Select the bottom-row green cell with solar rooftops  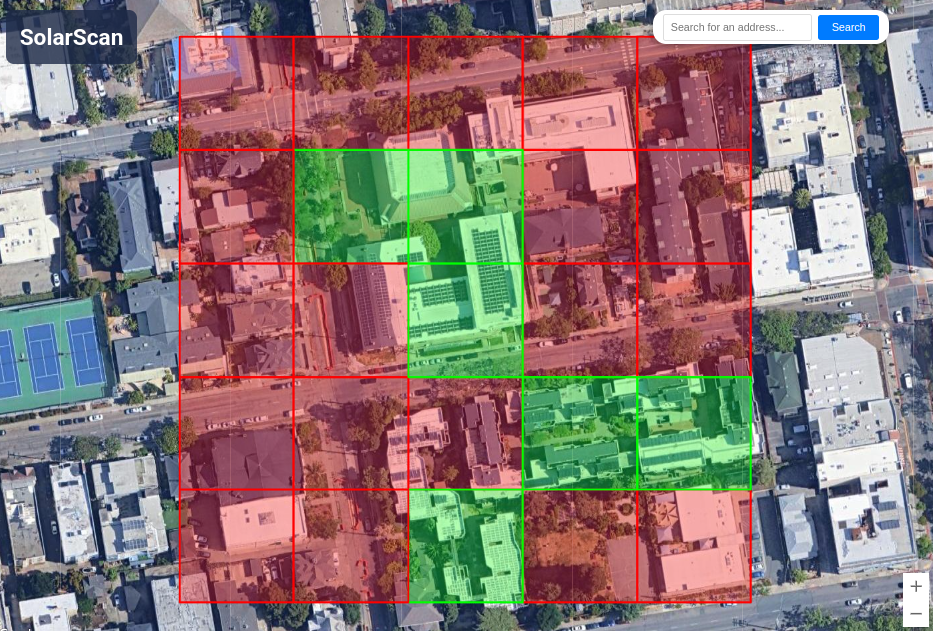pyautogui.click(x=465, y=546)
